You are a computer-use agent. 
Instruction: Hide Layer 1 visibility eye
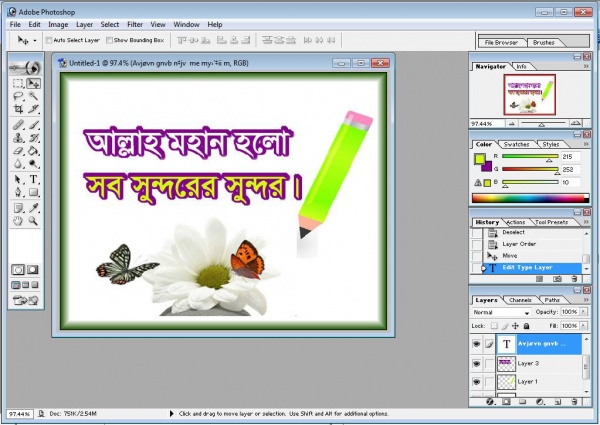pyautogui.click(x=476, y=381)
